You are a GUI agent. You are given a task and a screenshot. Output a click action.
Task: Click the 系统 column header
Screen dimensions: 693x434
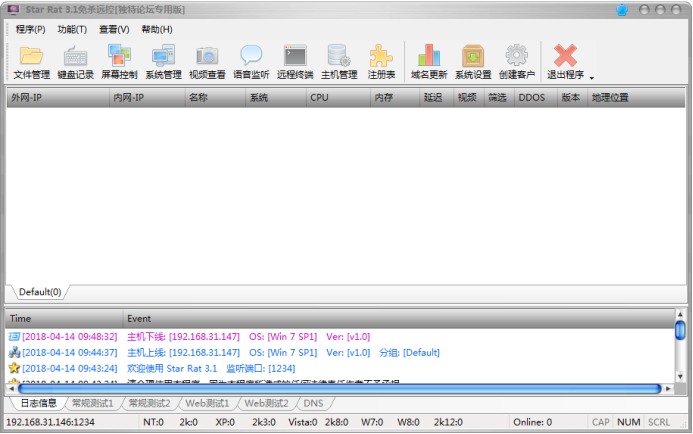point(276,97)
